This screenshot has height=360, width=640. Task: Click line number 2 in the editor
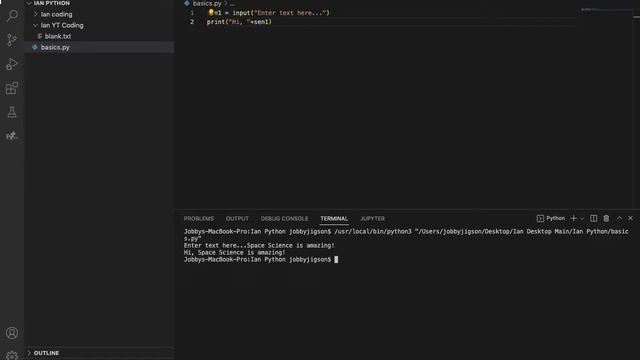point(192,22)
